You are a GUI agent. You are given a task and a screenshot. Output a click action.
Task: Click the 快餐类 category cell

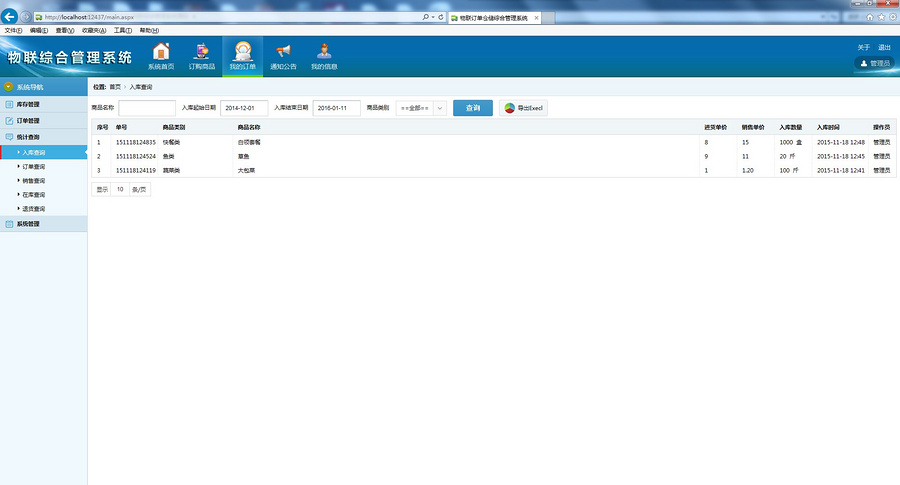(172, 142)
